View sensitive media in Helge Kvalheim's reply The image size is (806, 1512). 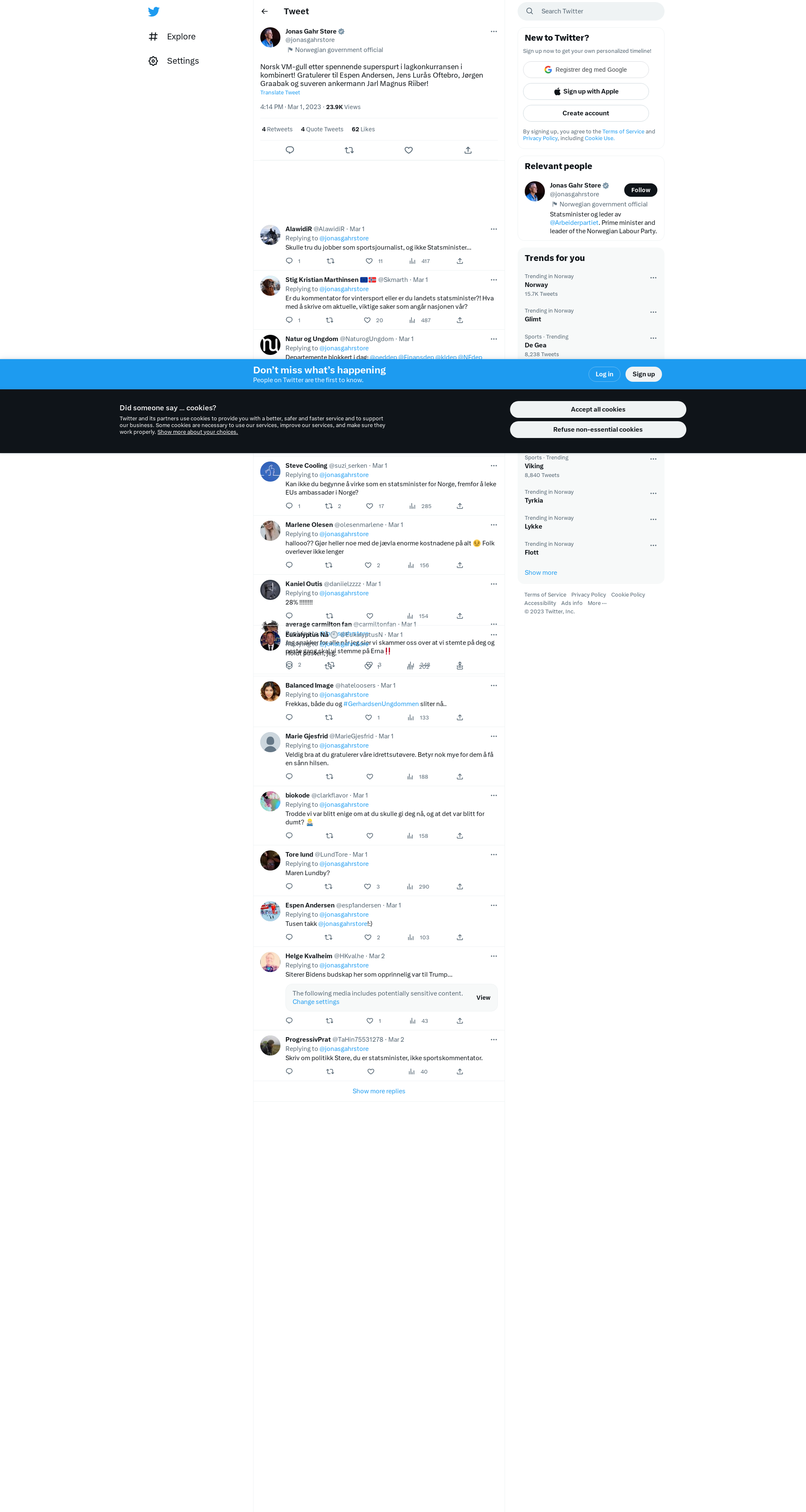click(x=483, y=998)
